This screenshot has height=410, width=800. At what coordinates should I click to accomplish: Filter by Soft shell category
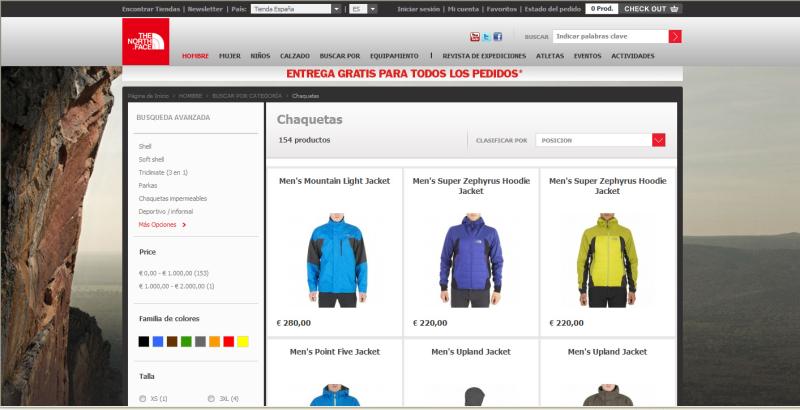(151, 160)
